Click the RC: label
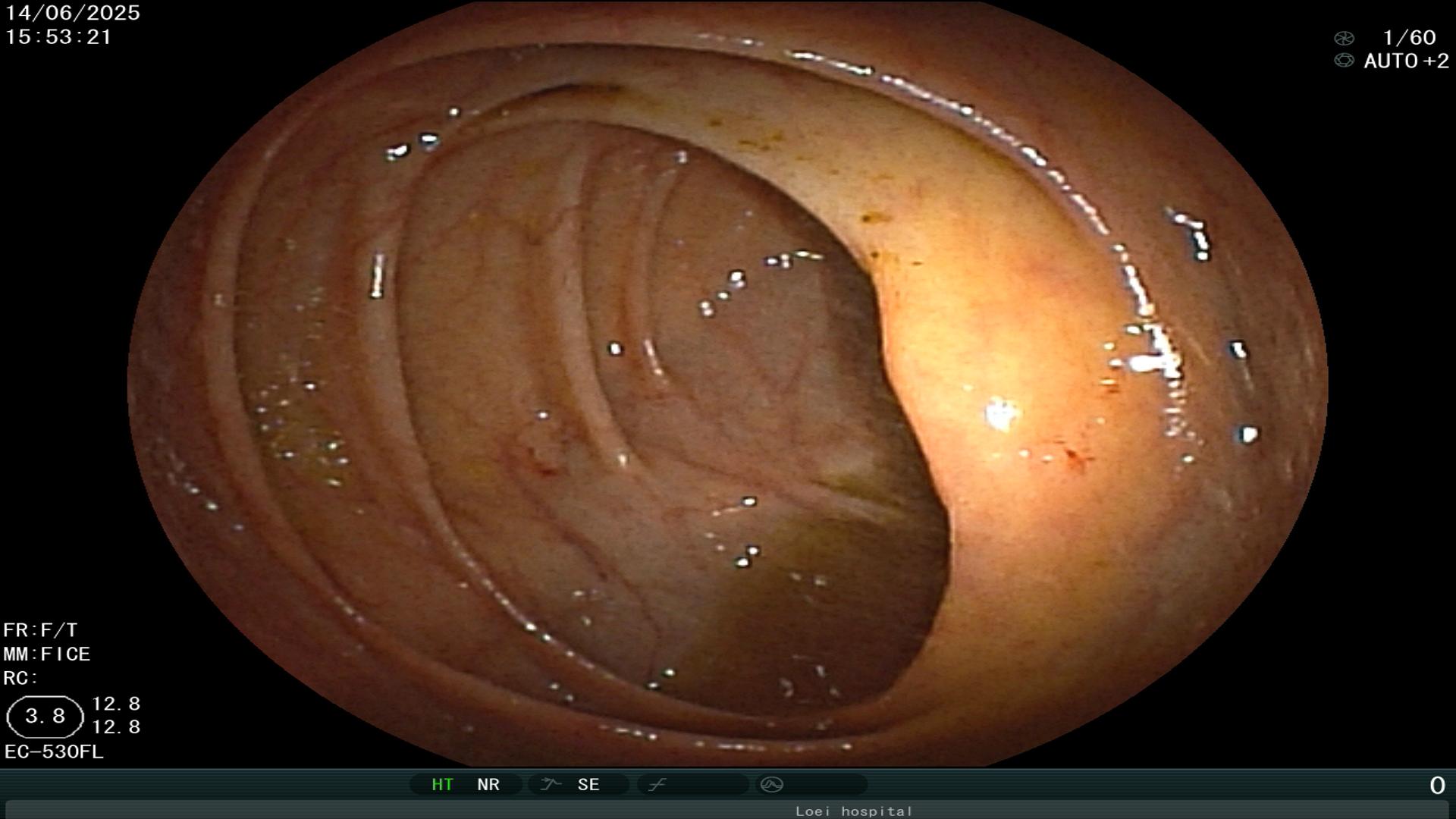This screenshot has width=1456, height=819. point(20,678)
